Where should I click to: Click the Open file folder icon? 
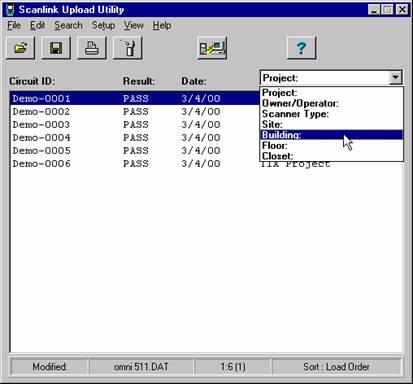tap(21, 48)
